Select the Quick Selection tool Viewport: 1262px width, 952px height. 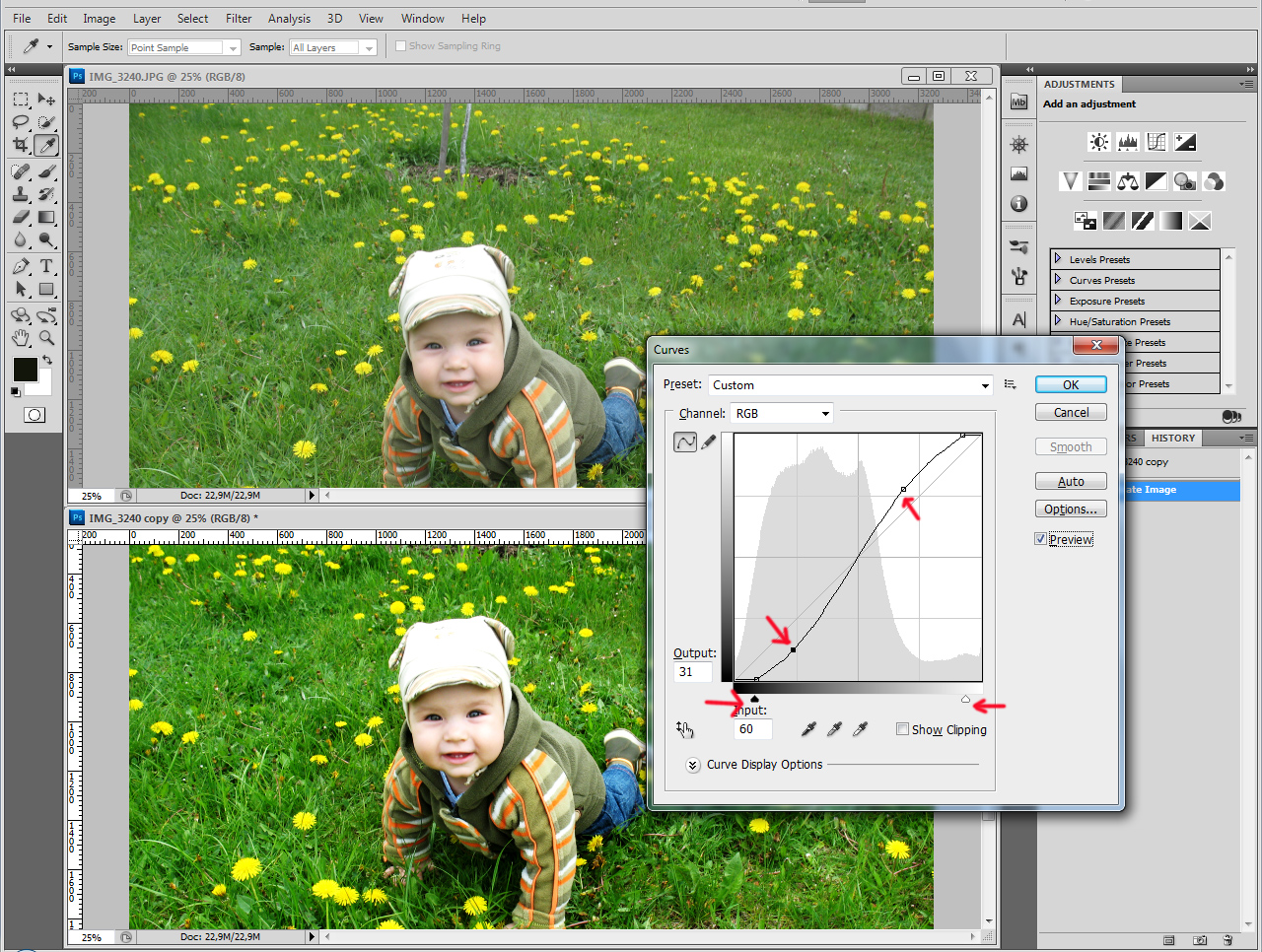[46, 122]
